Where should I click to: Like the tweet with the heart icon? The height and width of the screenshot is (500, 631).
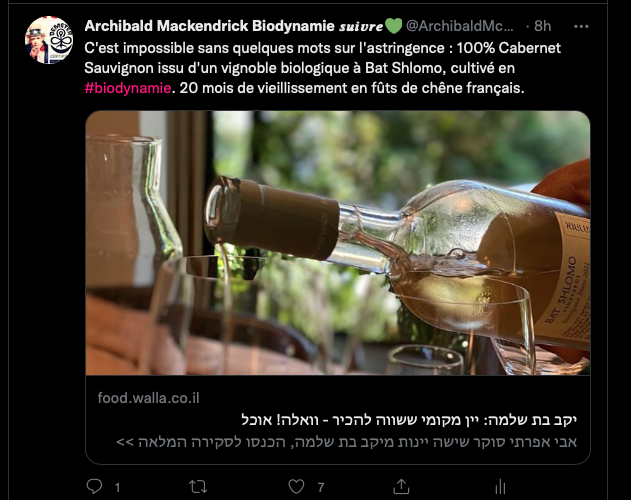[x=296, y=486]
